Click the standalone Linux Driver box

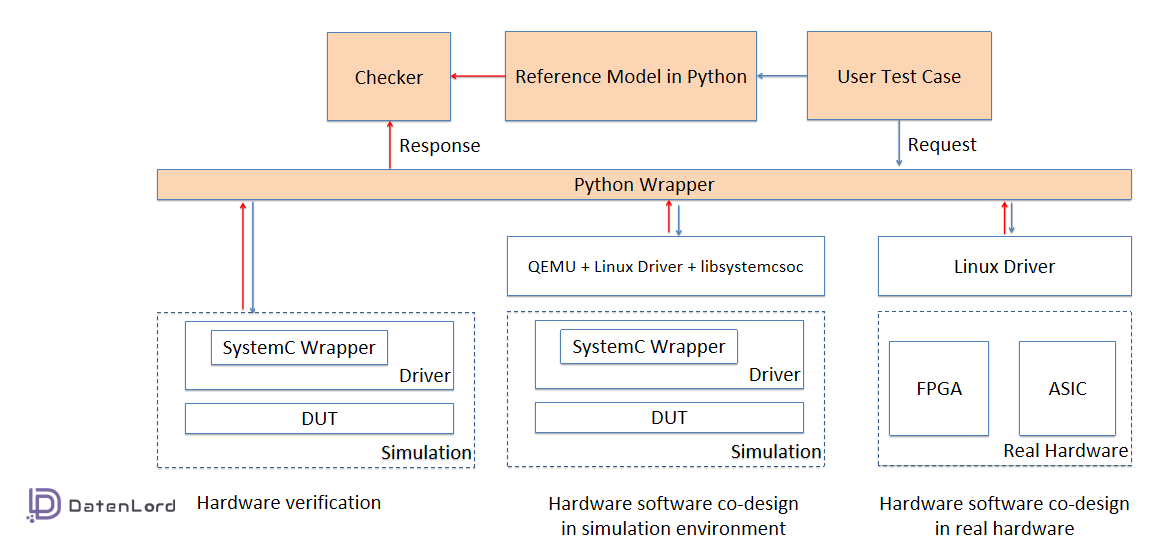(x=1004, y=267)
